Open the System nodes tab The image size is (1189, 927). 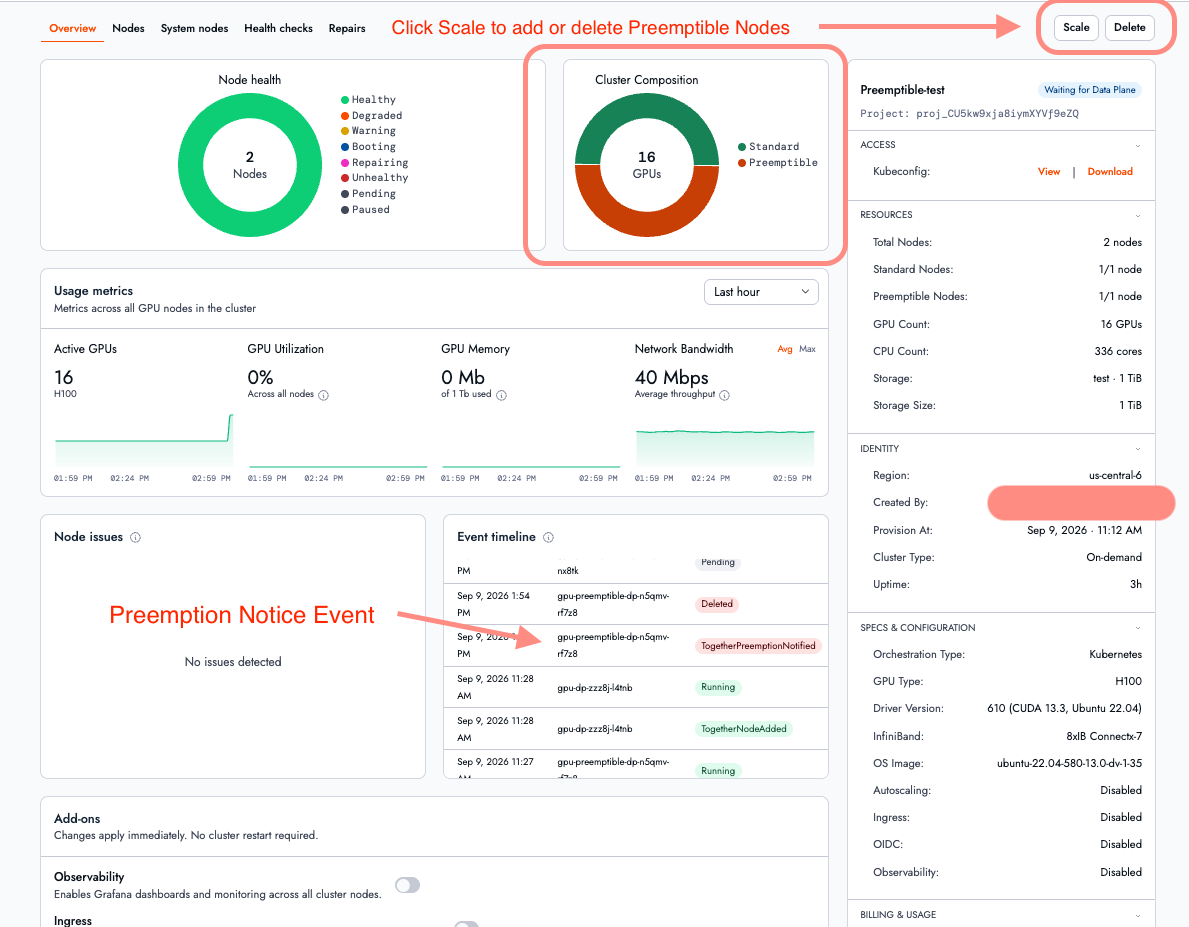click(x=194, y=28)
